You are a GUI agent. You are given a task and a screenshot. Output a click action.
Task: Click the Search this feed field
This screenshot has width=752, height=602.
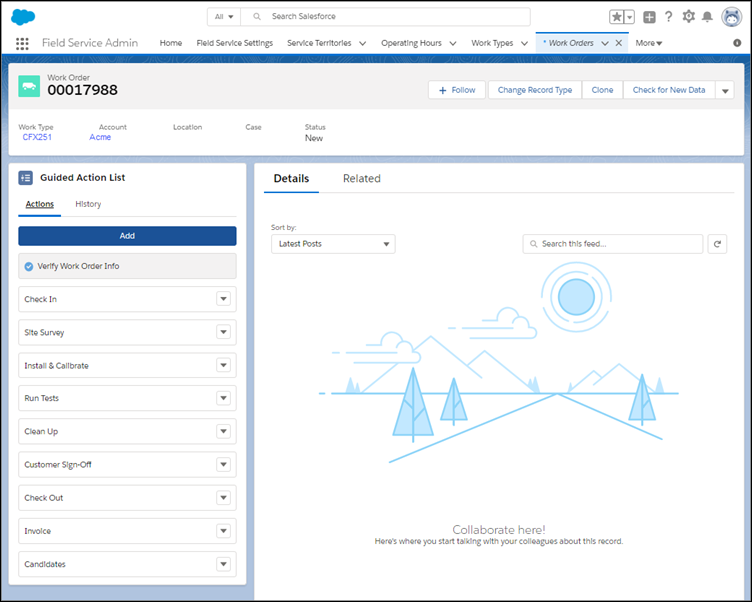(612, 244)
